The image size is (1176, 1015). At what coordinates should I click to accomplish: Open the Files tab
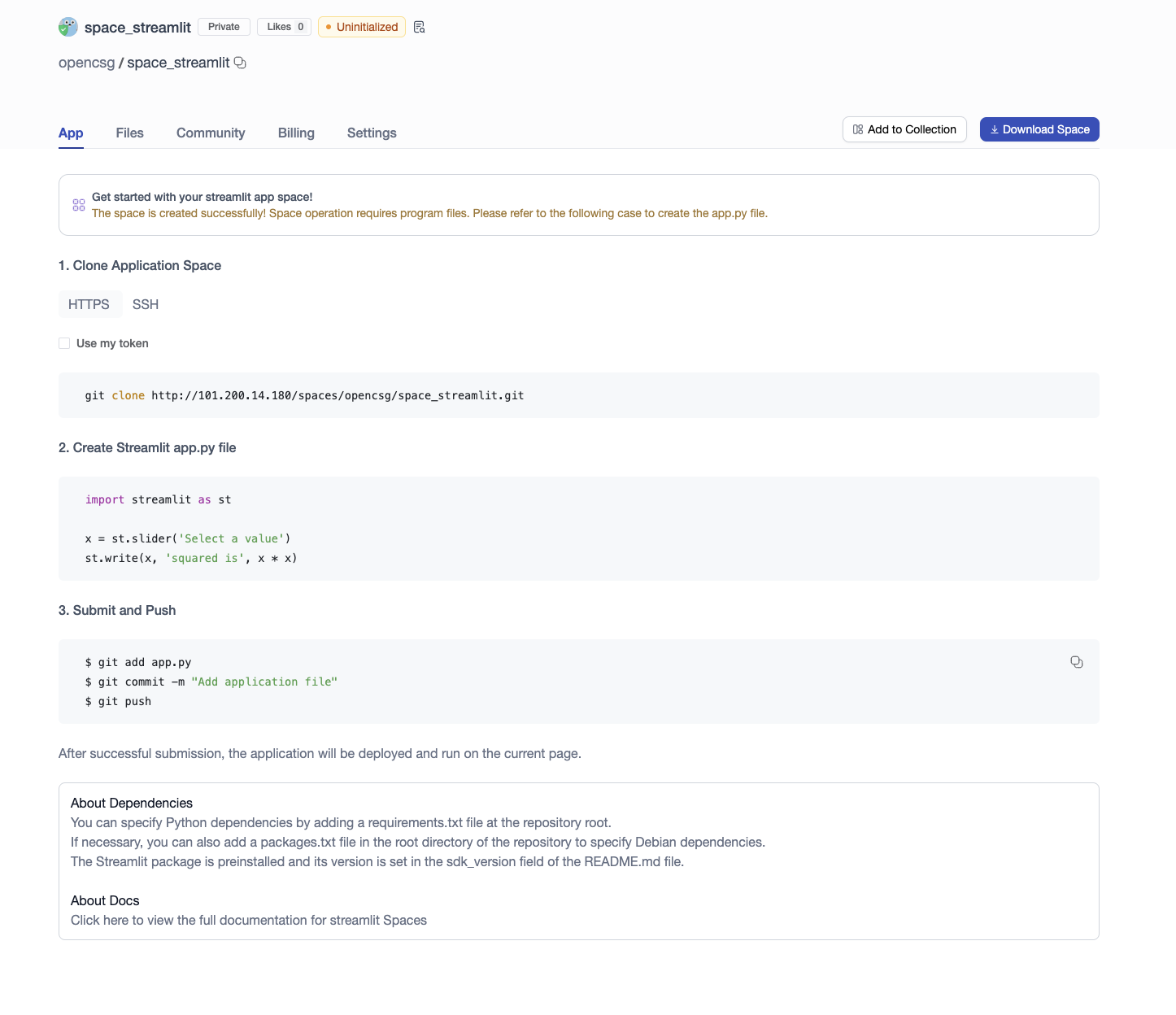129,133
